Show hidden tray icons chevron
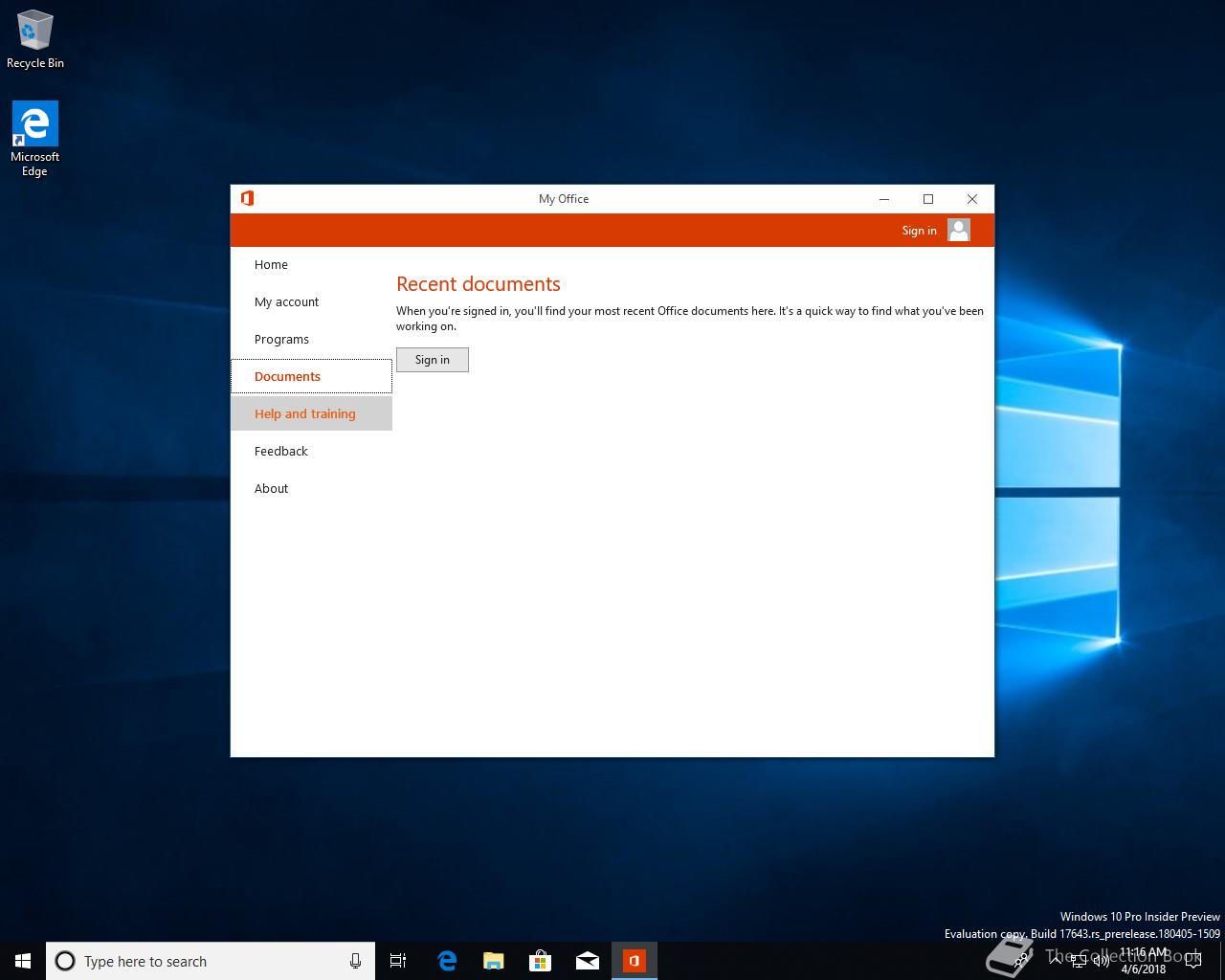The image size is (1225, 980). pyautogui.click(x=1056, y=961)
